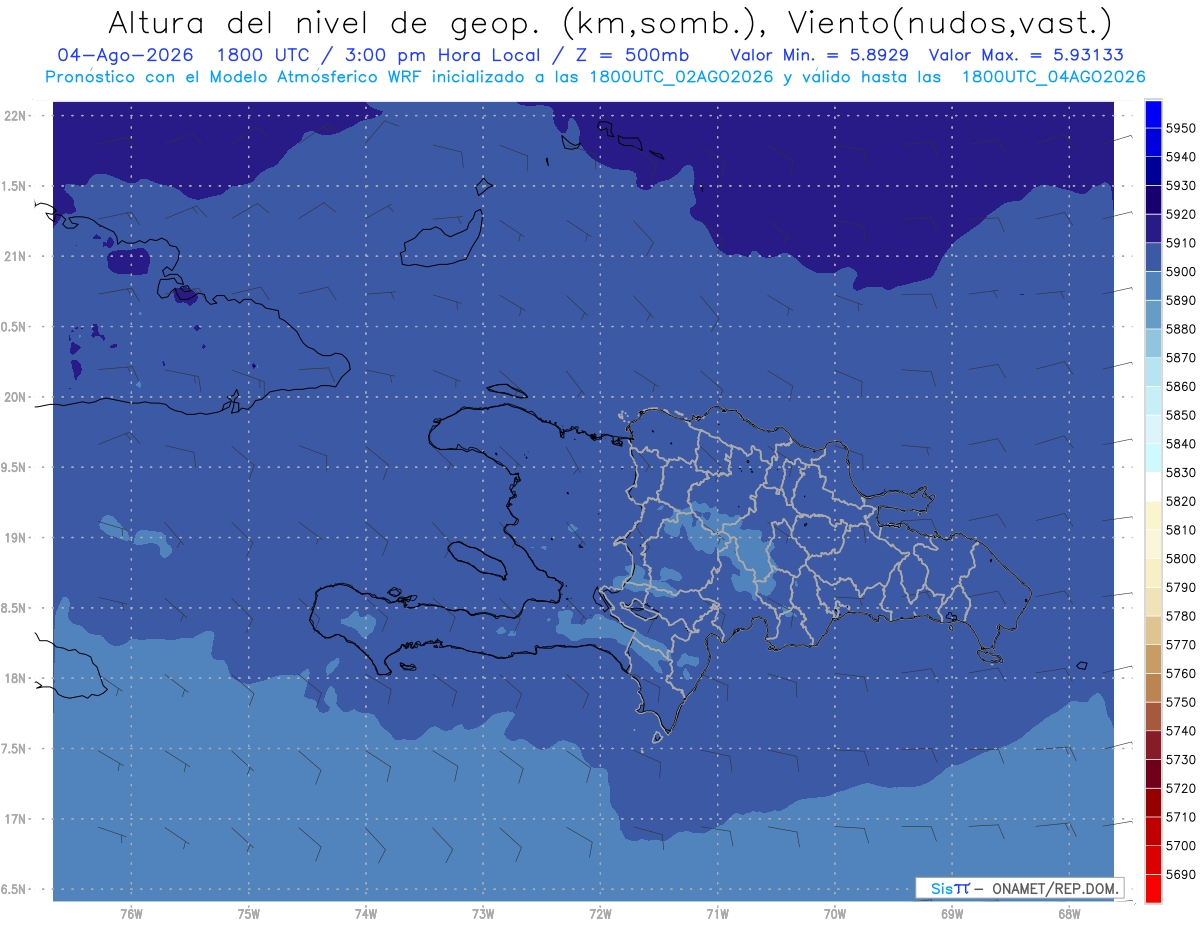
Task: Click the '74W' longitude label
Action: coord(366,913)
